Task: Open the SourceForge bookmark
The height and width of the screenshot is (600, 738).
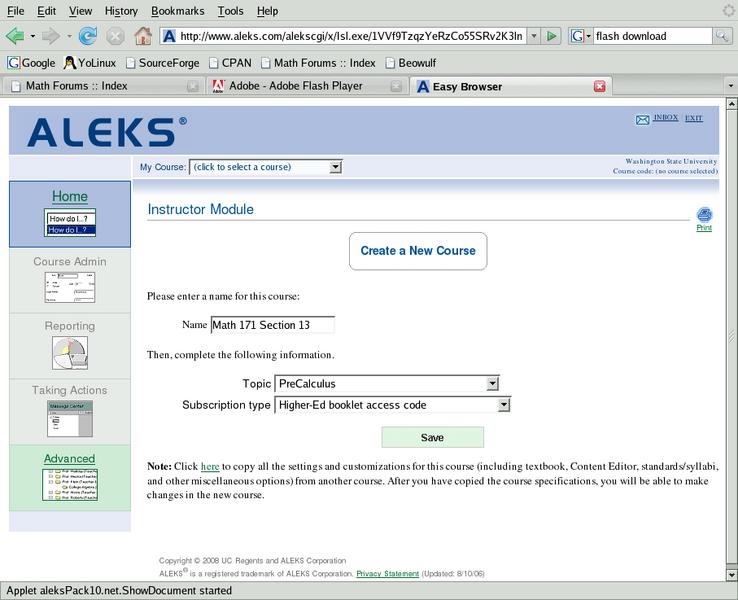Action: coord(163,63)
